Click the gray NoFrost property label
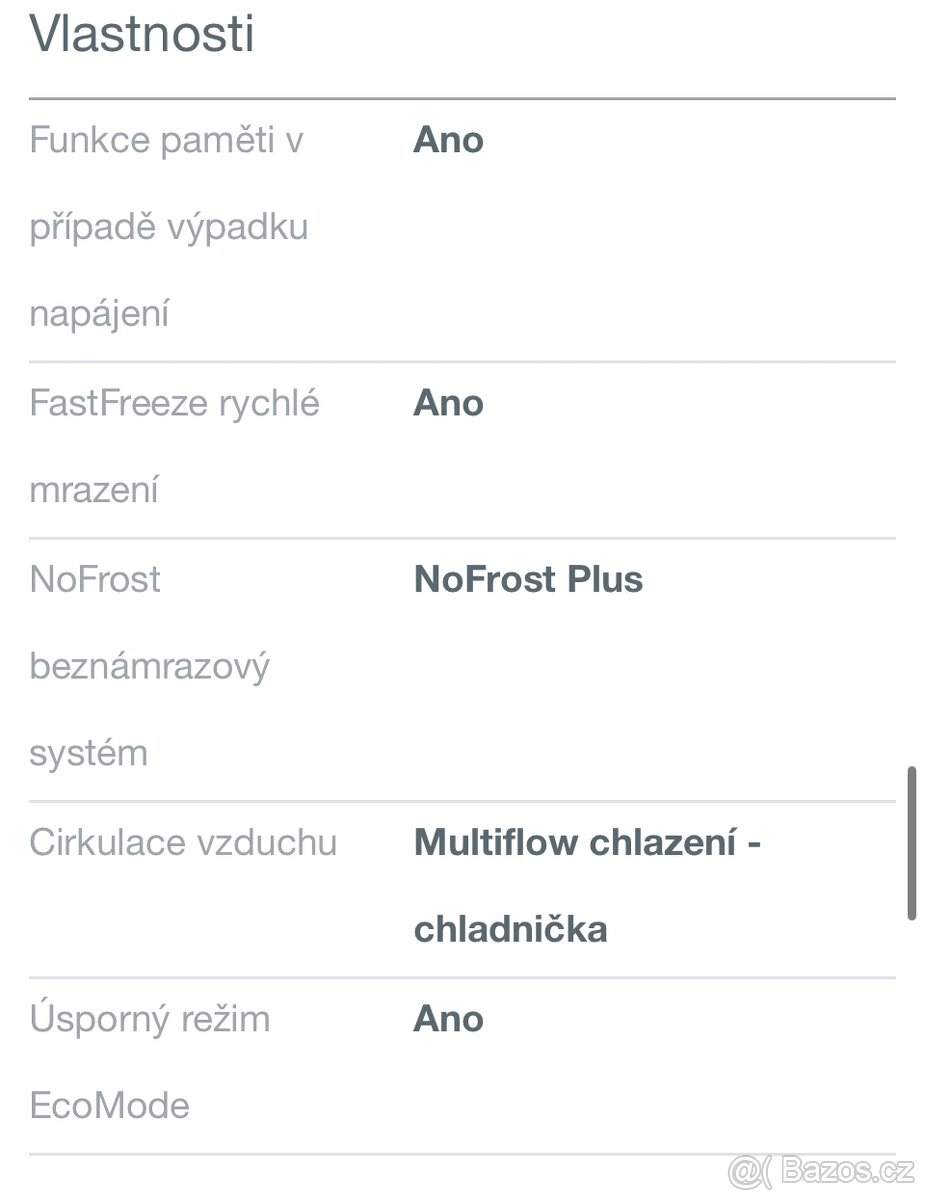This screenshot has height=1200, width=925. (x=95, y=580)
